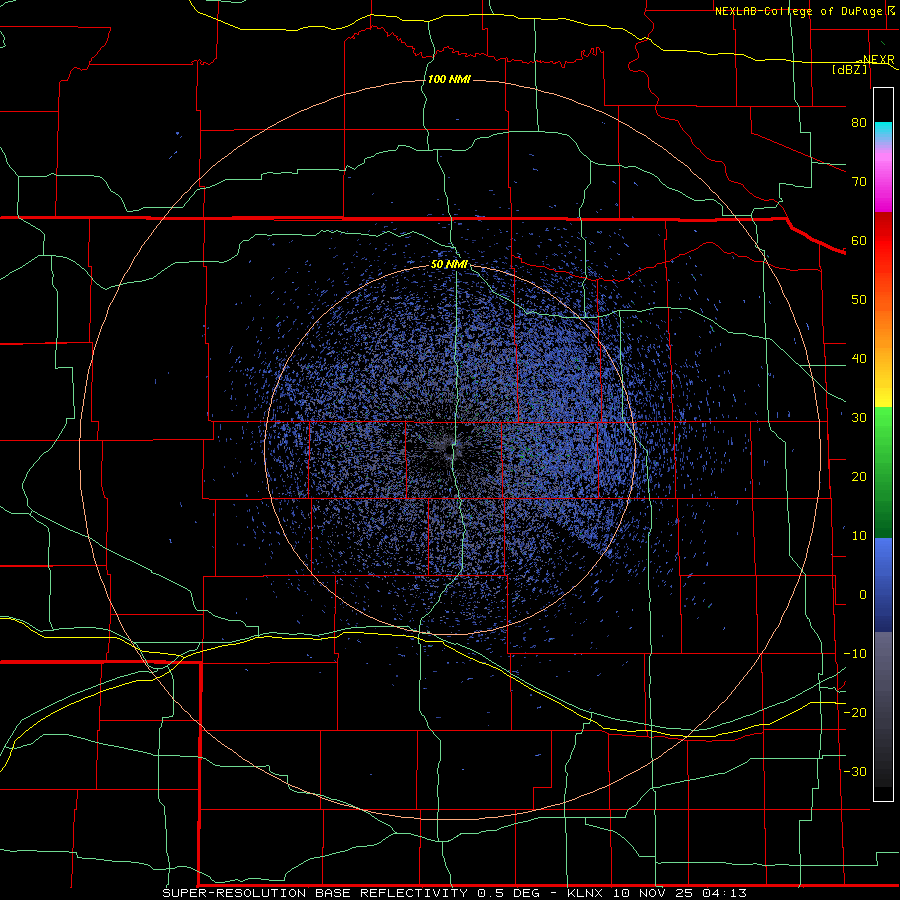
Task: Click the -20 value on the dBZ scale
Action: tap(855, 712)
